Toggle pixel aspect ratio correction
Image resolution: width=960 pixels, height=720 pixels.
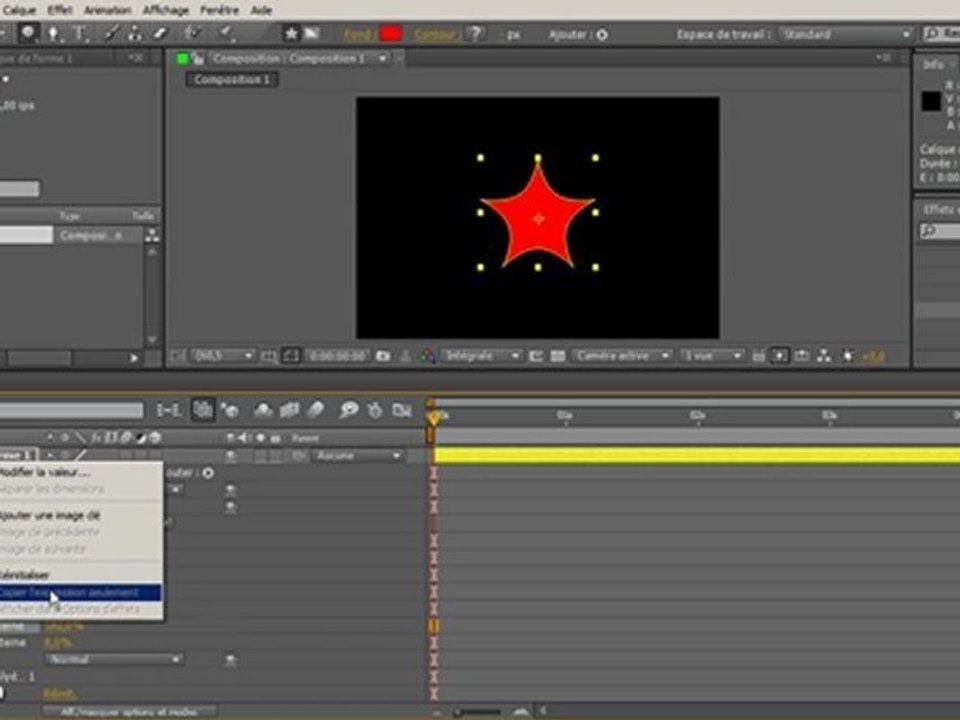tap(758, 356)
